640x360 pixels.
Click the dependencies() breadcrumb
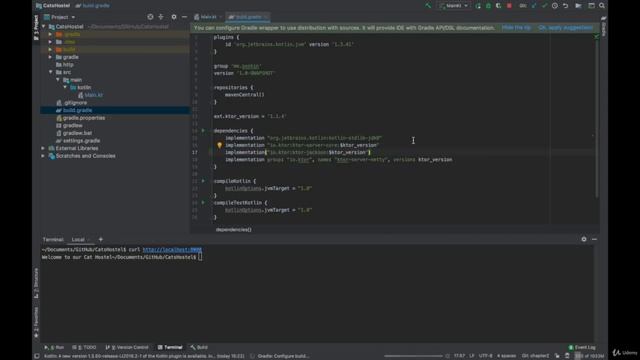(x=233, y=230)
